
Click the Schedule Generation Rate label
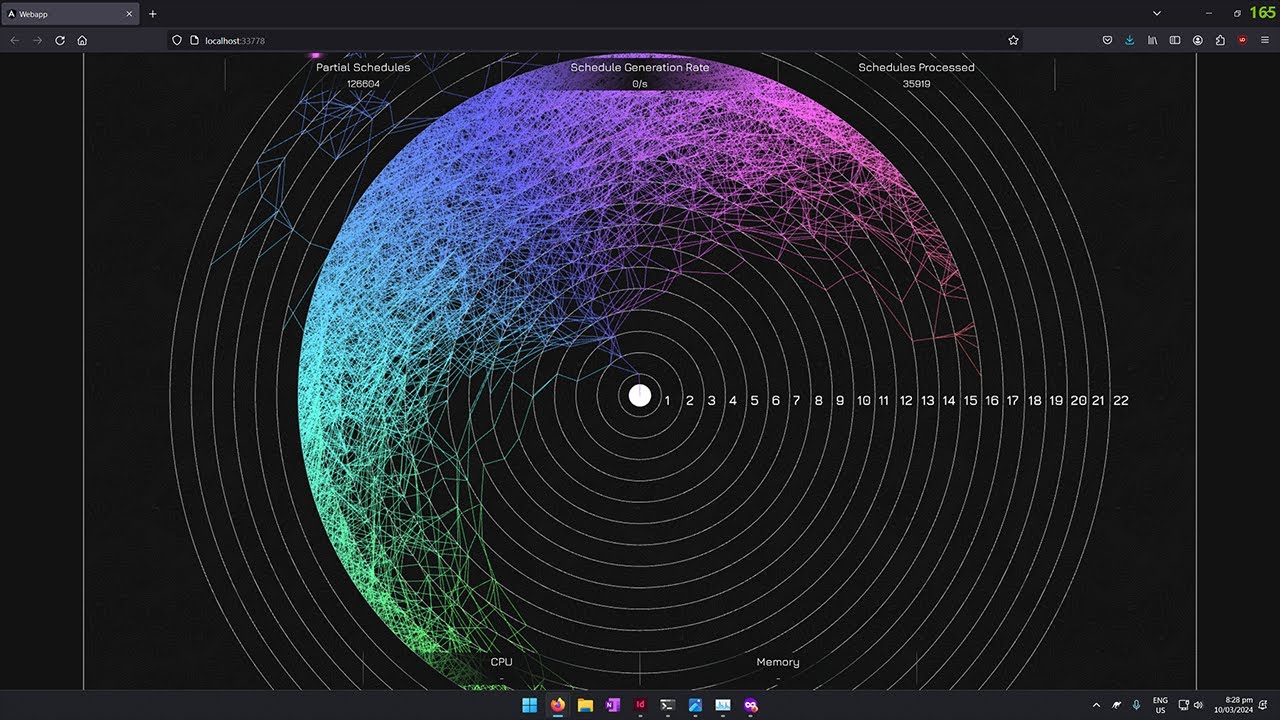[640, 67]
